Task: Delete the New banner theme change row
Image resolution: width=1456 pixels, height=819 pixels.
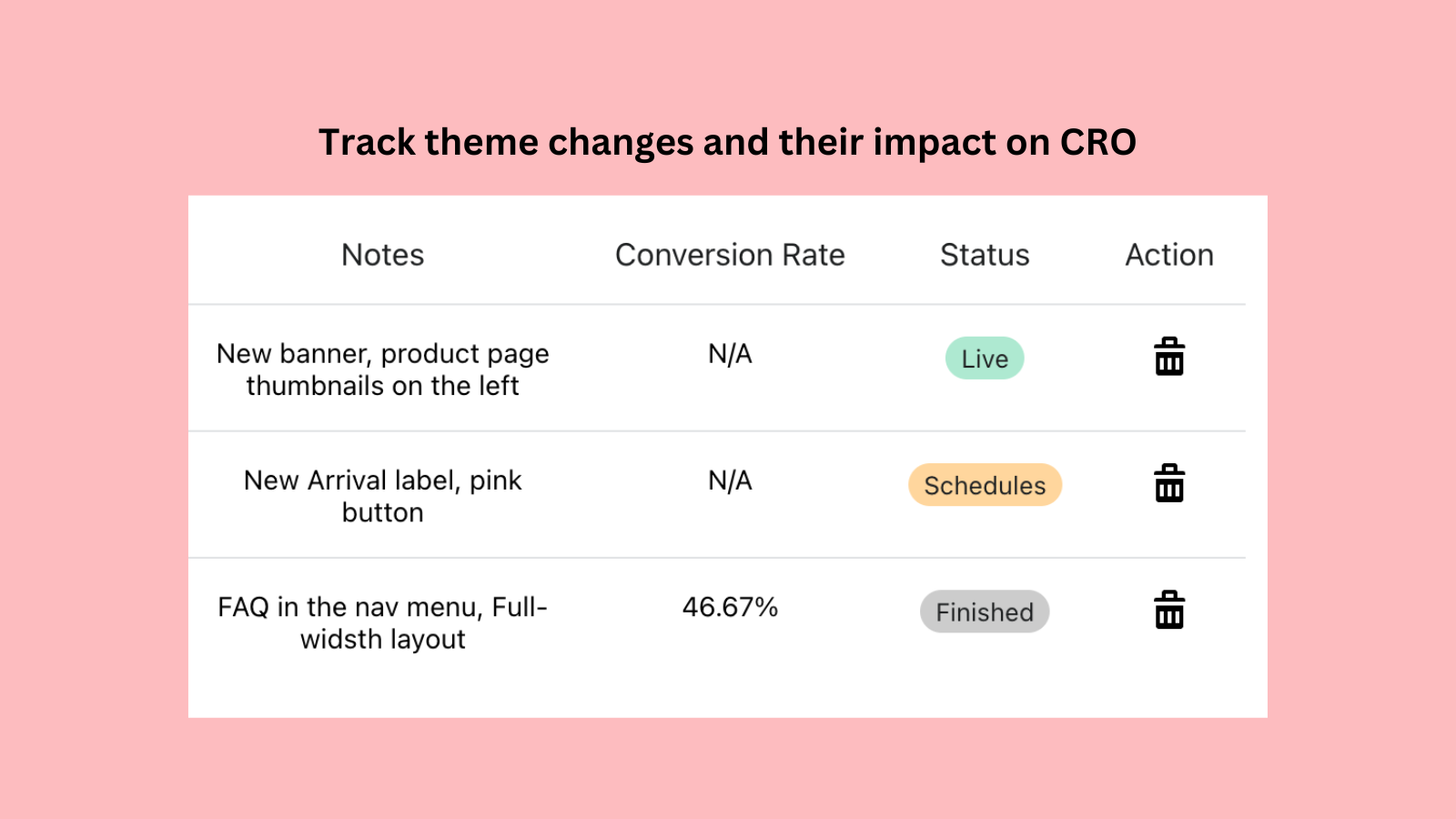Action: (1169, 357)
